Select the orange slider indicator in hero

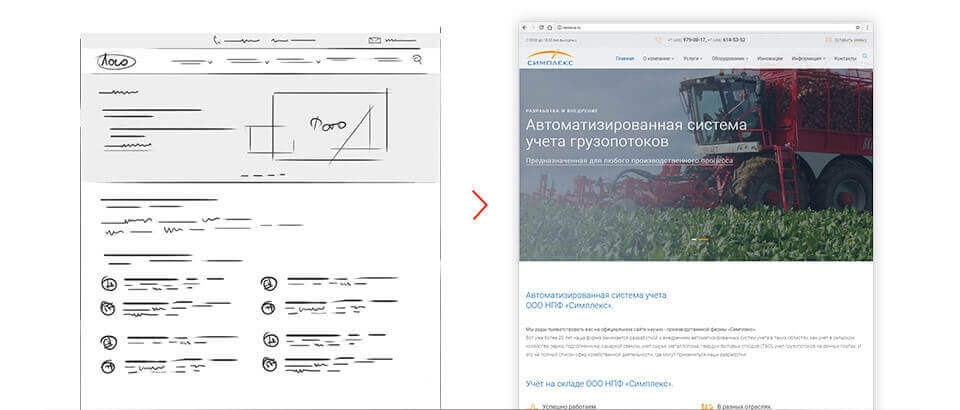click(x=703, y=239)
